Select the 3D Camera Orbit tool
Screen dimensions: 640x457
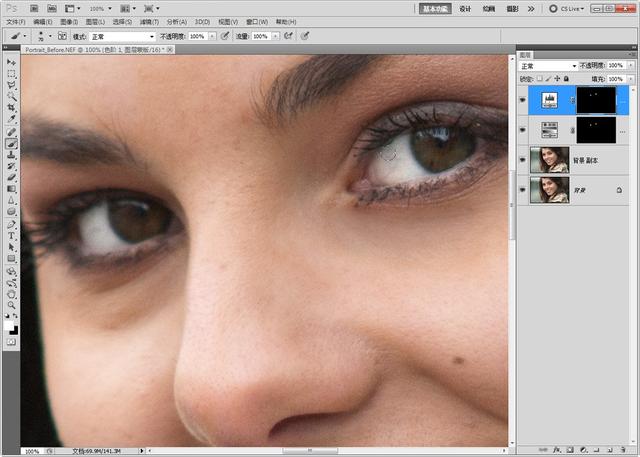click(11, 283)
